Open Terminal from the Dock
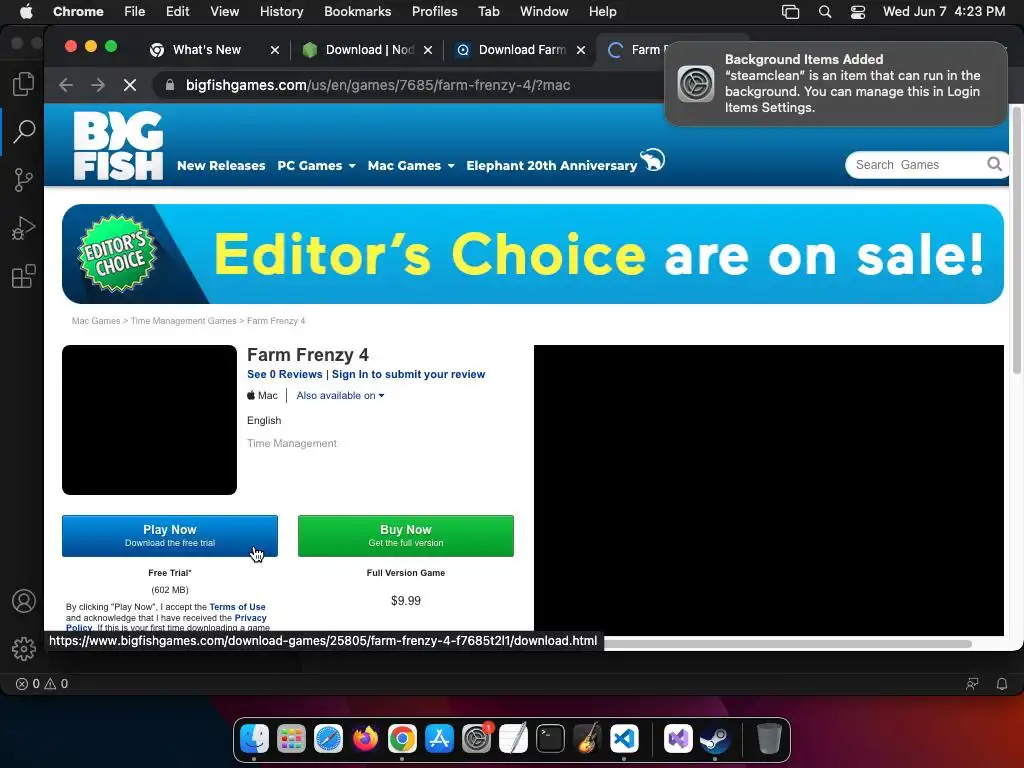Screen dimensions: 1024x768 point(551,739)
